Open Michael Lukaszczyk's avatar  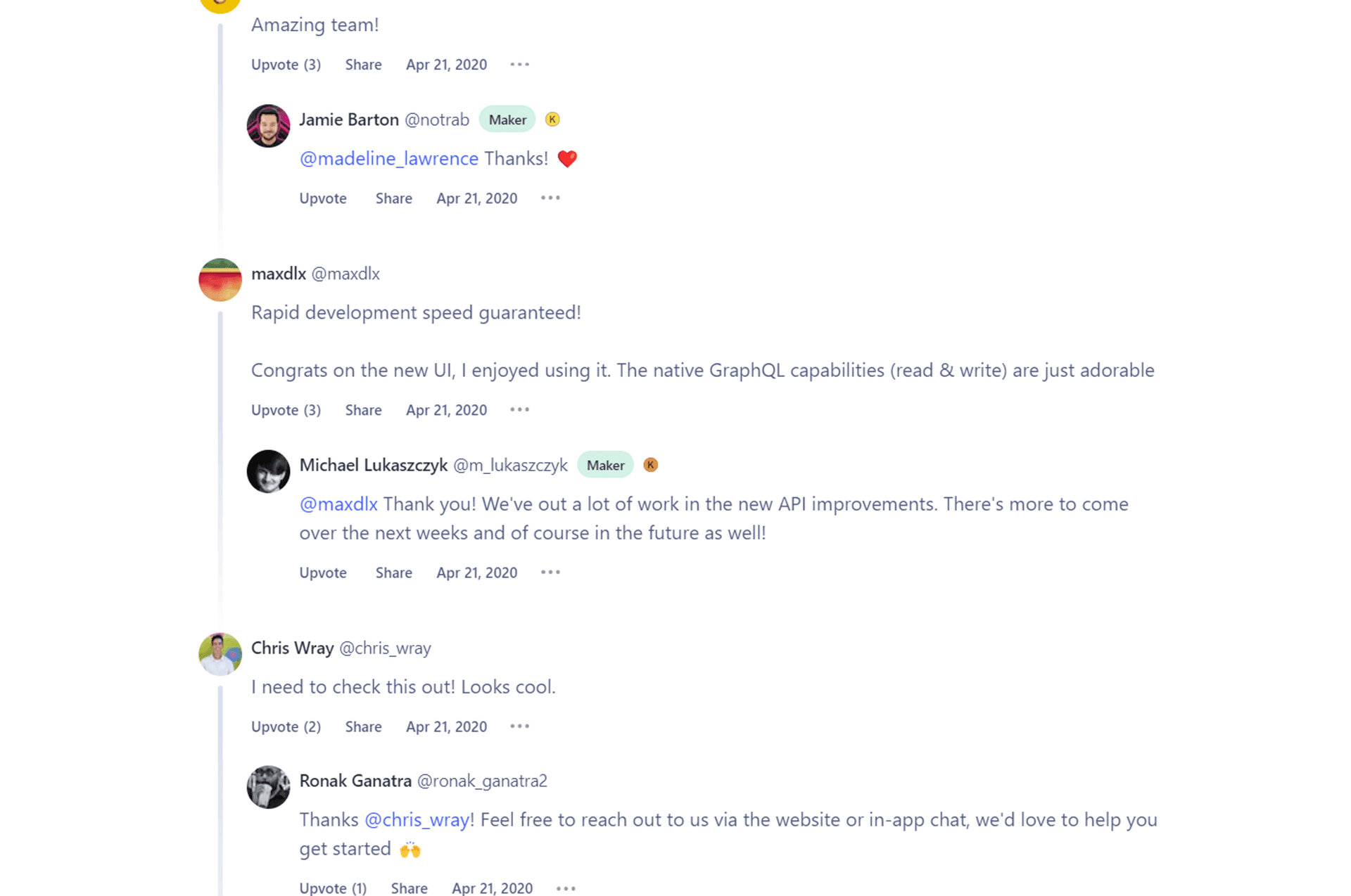click(268, 471)
